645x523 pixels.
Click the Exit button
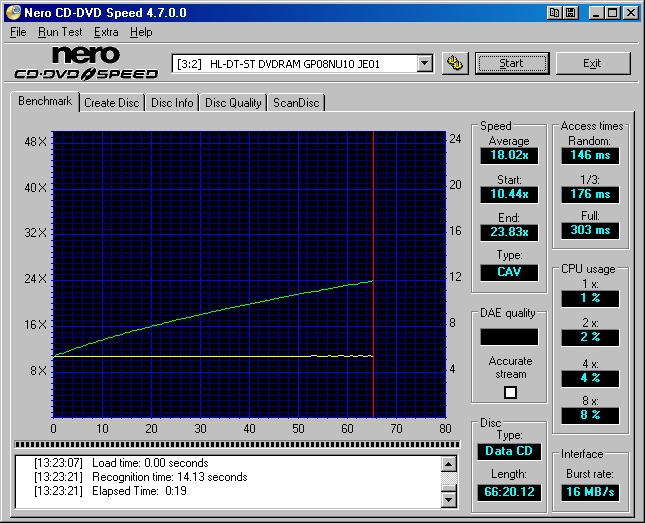(x=593, y=63)
